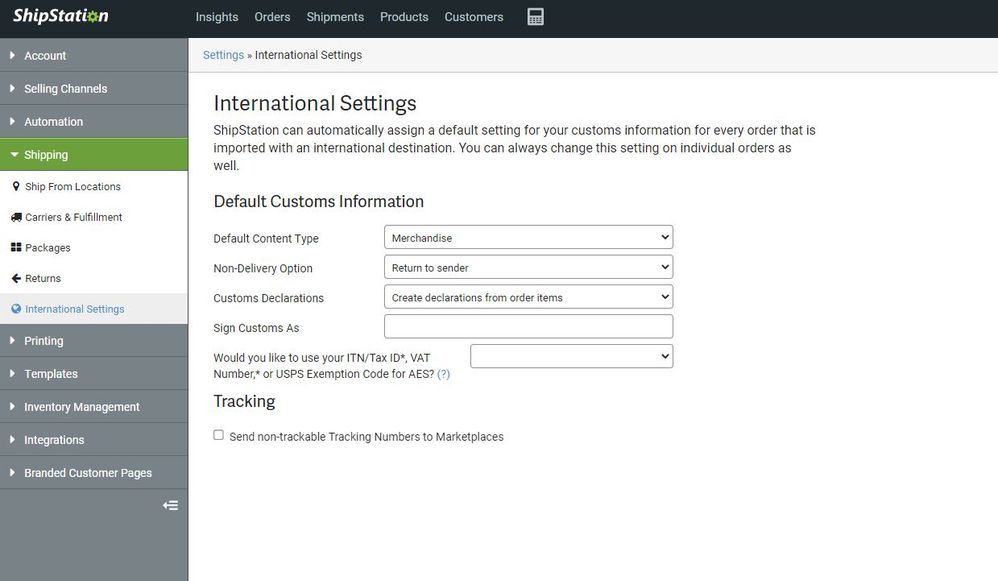Collapse the sidebar with the bottom icon
The image size is (998, 581).
170,505
